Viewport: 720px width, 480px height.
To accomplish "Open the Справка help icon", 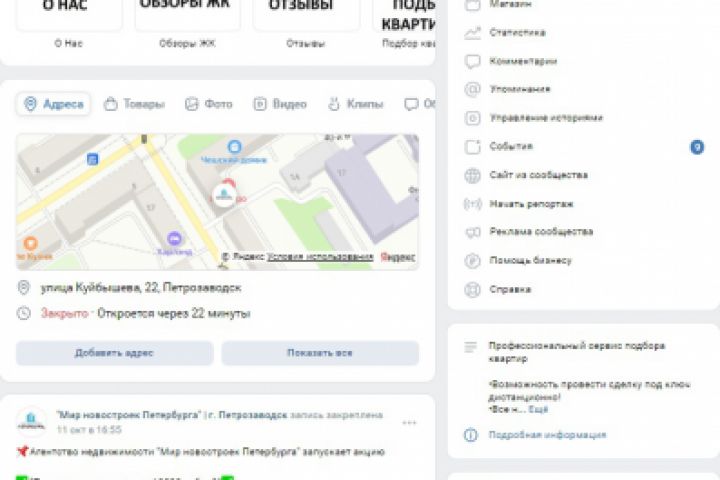I will tap(472, 290).
